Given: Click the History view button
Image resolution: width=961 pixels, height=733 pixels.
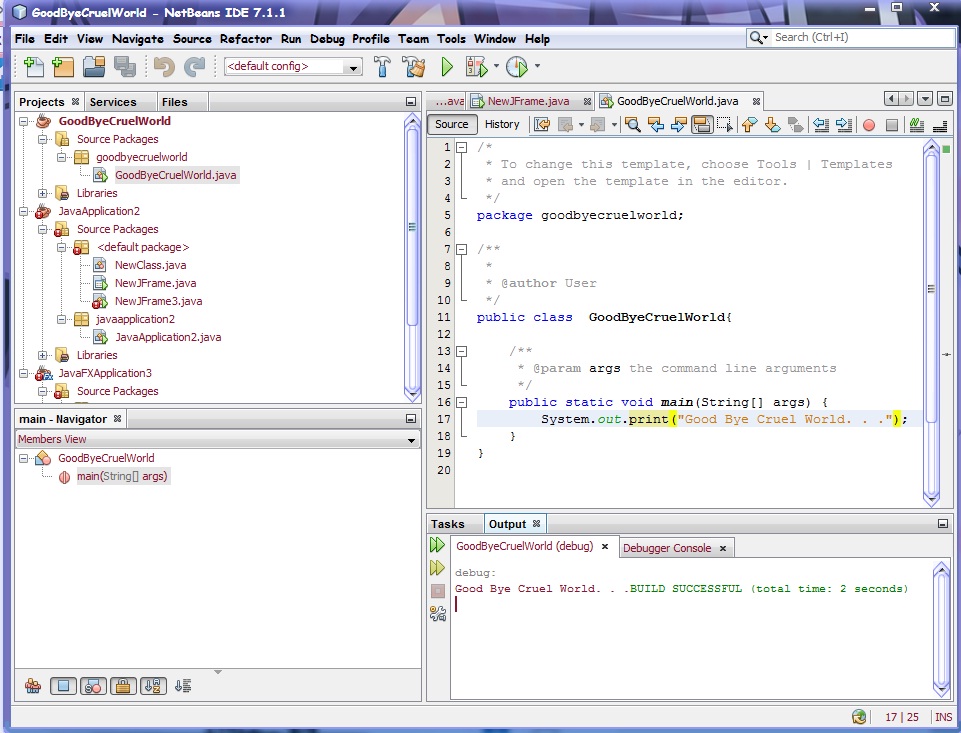Looking at the screenshot, I should click(x=502, y=124).
